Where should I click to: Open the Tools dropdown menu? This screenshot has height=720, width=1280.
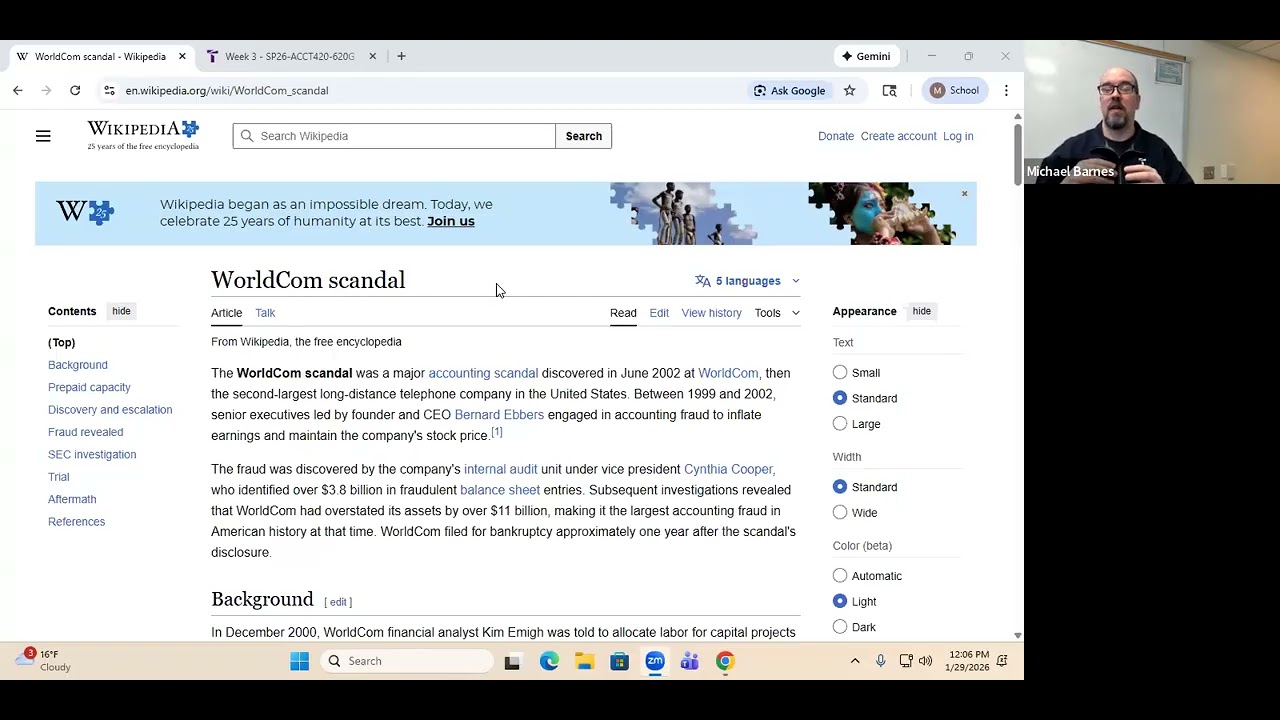click(777, 313)
